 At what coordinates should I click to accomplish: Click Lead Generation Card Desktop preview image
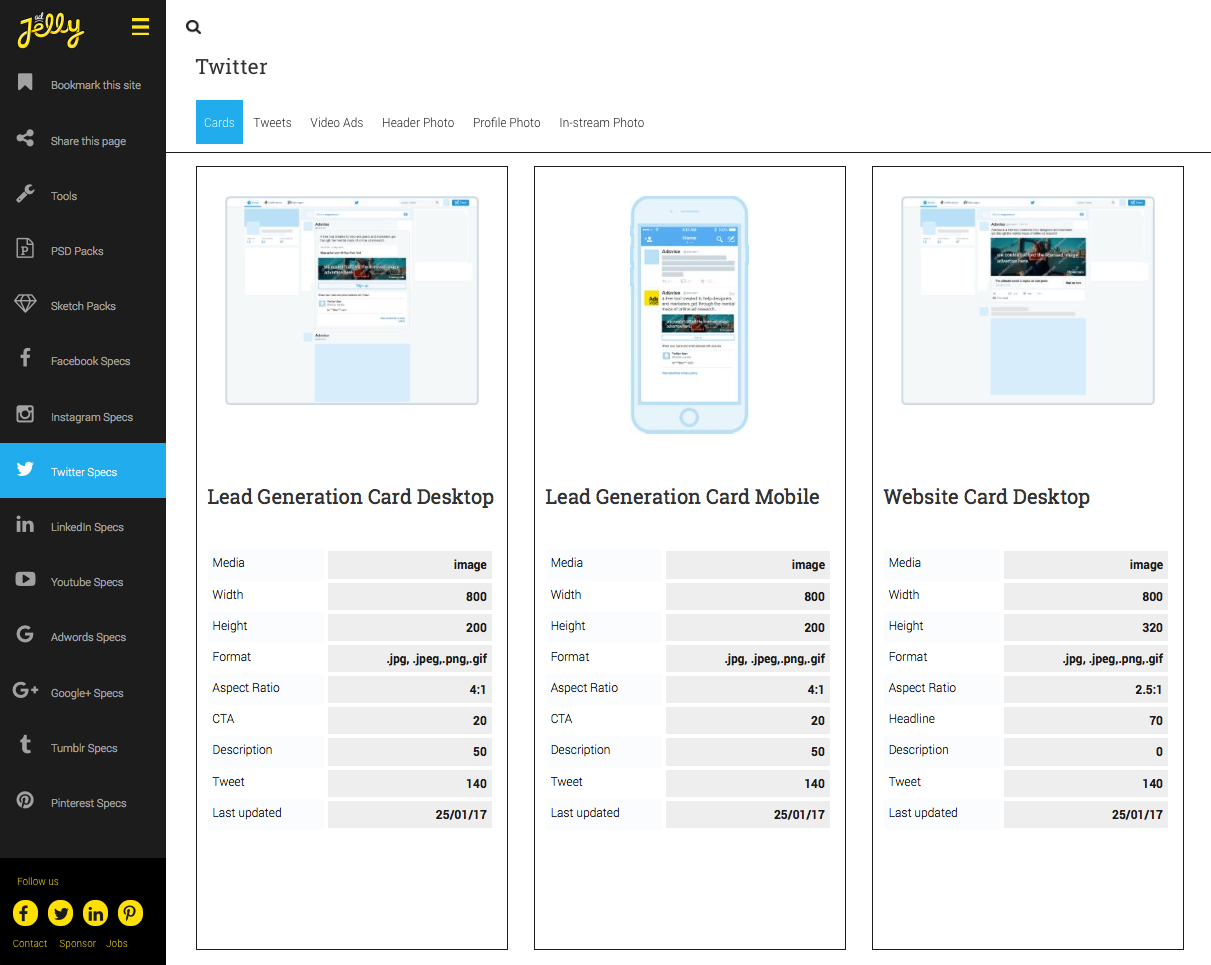pyautogui.click(x=352, y=300)
